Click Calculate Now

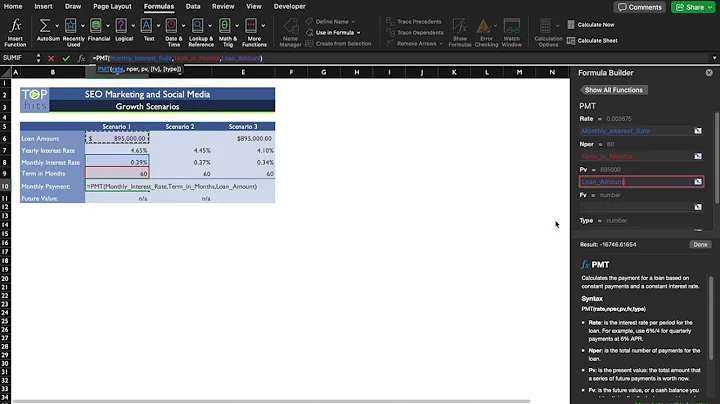(x=591, y=25)
